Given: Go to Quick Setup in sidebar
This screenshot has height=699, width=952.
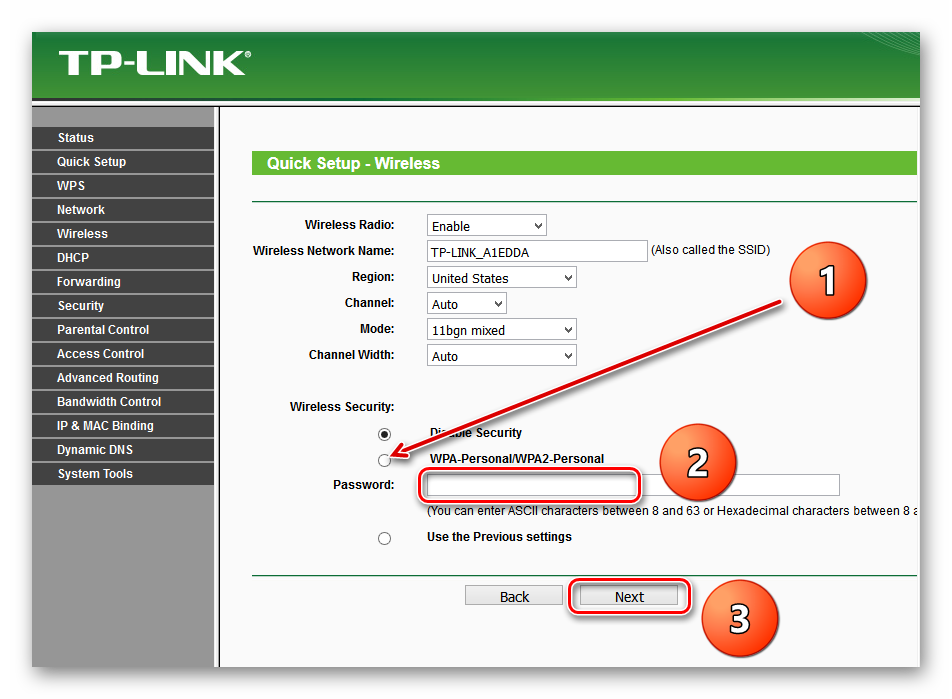Looking at the screenshot, I should (91, 162).
